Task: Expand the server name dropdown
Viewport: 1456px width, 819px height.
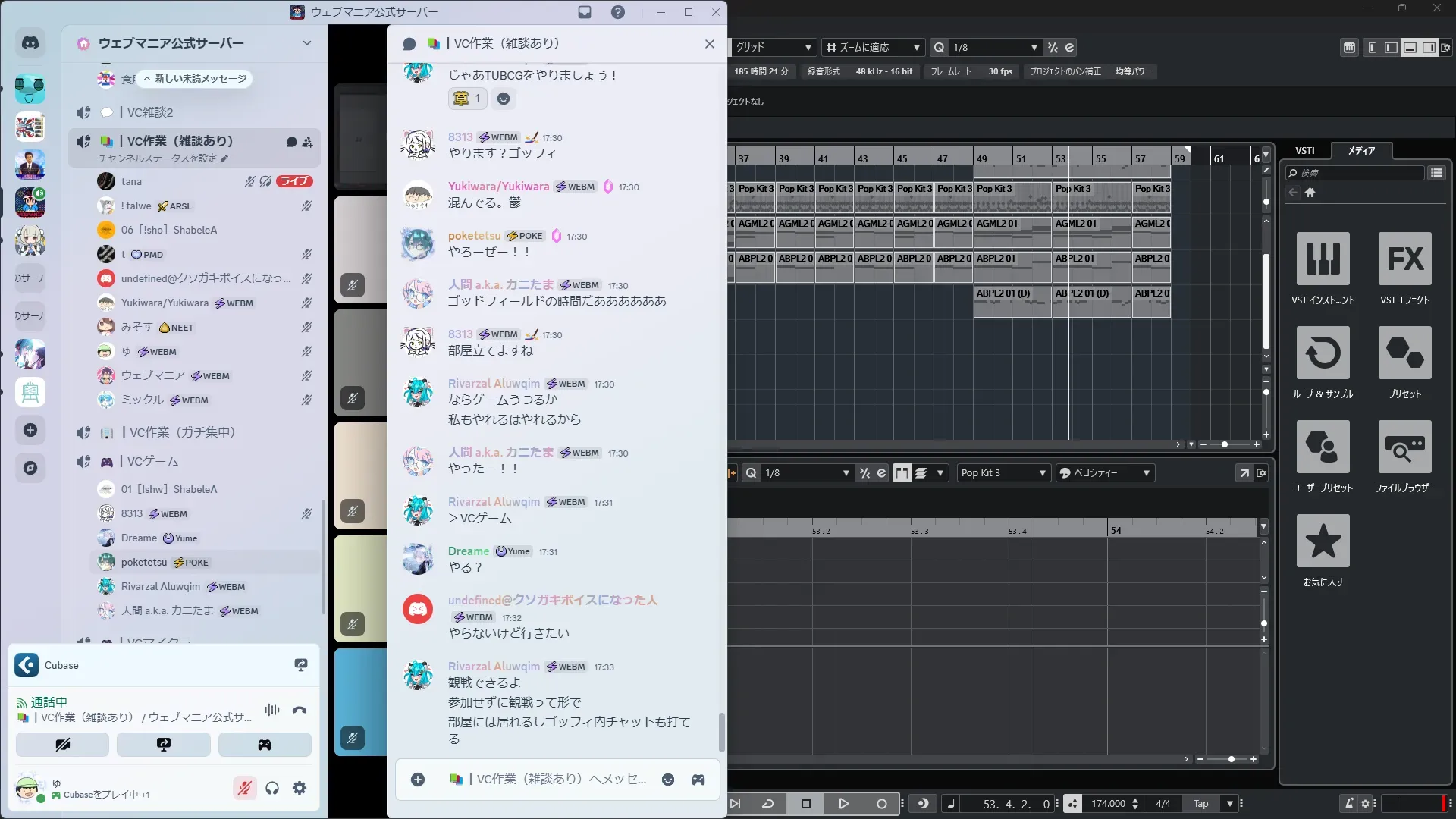Action: point(306,43)
